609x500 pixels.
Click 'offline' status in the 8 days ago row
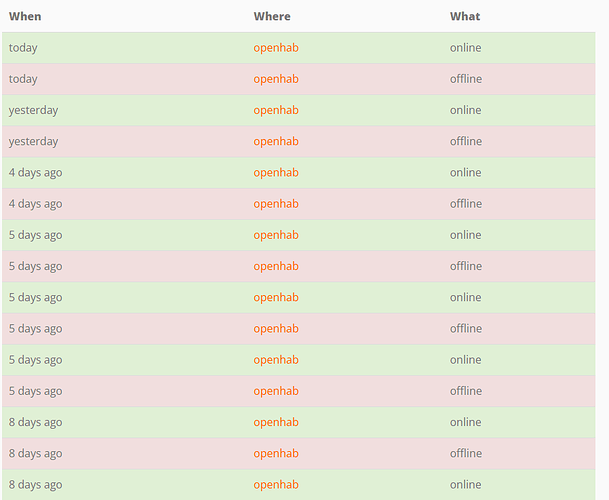click(466, 453)
